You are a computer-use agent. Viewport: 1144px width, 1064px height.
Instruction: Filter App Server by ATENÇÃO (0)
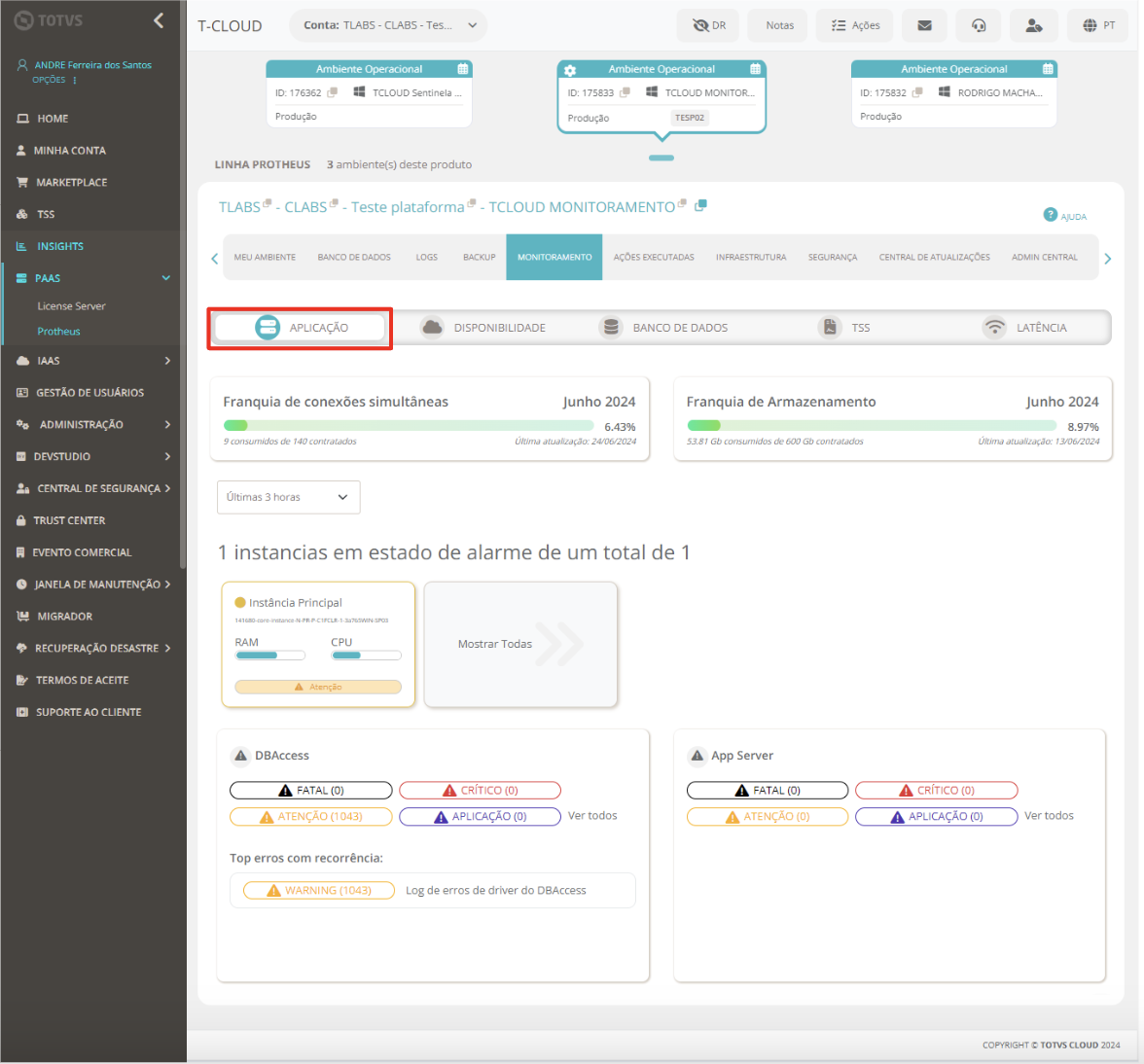click(769, 818)
